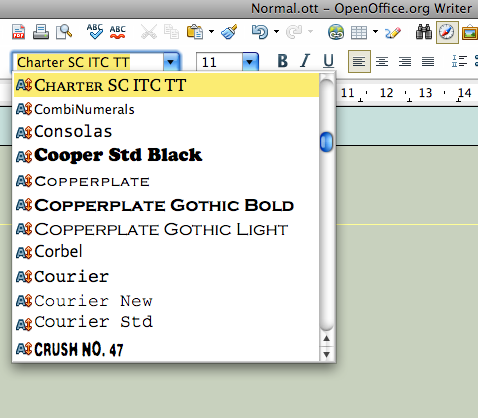The height and width of the screenshot is (418, 478).
Task: Apply Italic formatting
Action: [x=305, y=61]
